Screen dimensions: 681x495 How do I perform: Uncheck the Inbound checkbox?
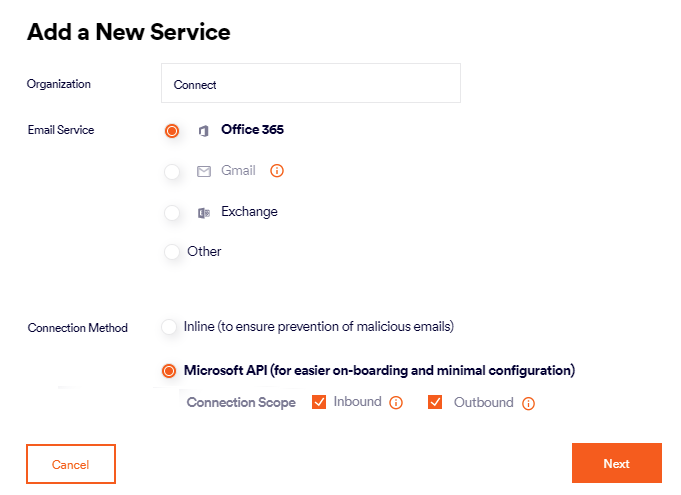click(x=320, y=402)
